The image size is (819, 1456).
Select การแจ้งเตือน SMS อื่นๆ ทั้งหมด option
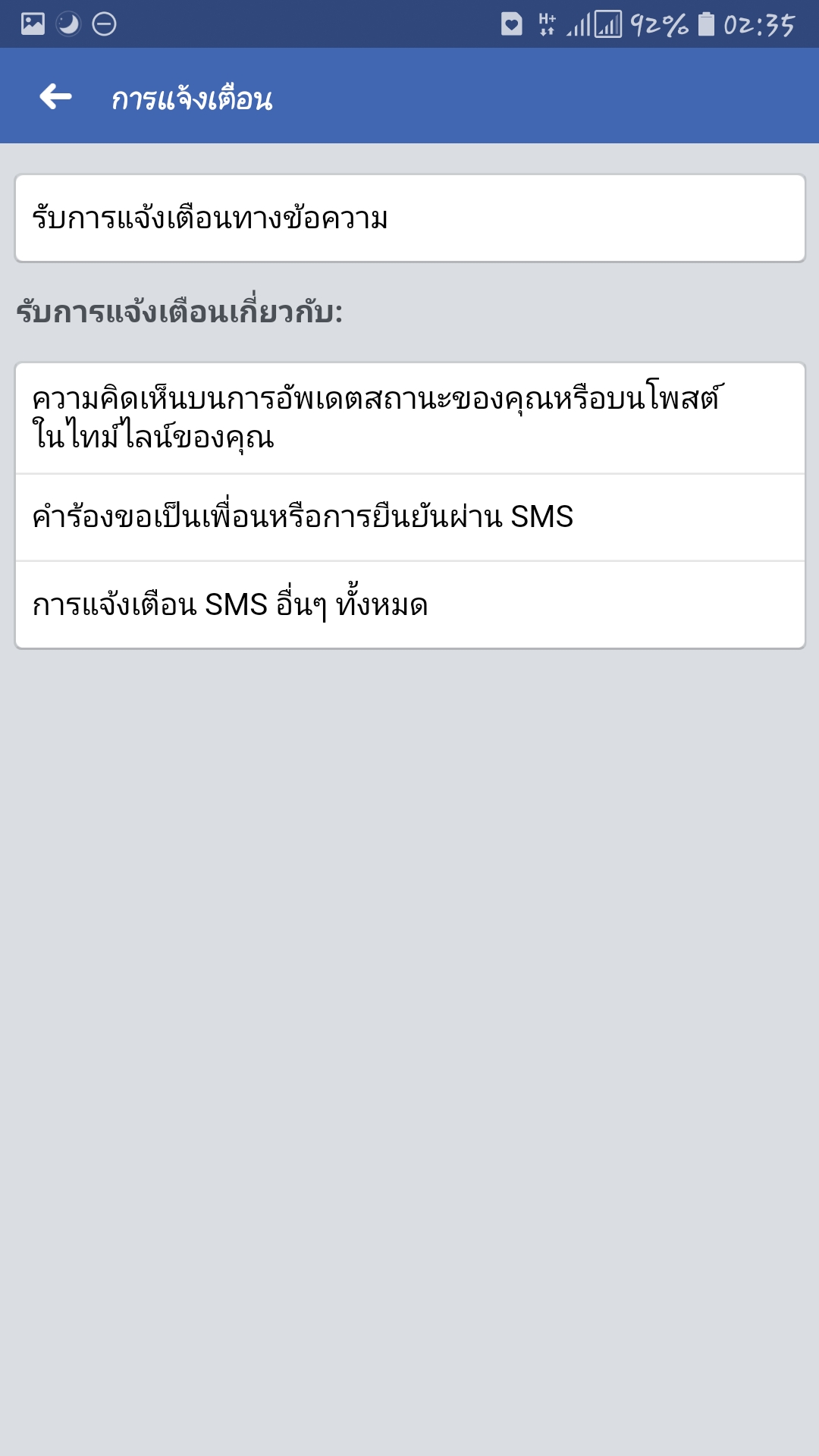[409, 605]
